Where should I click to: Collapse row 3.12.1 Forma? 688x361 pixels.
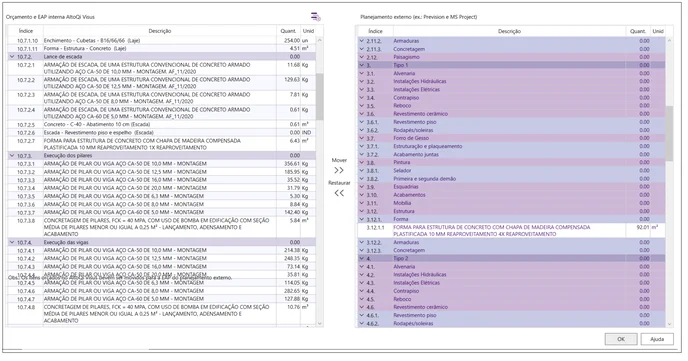pyautogui.click(x=362, y=219)
